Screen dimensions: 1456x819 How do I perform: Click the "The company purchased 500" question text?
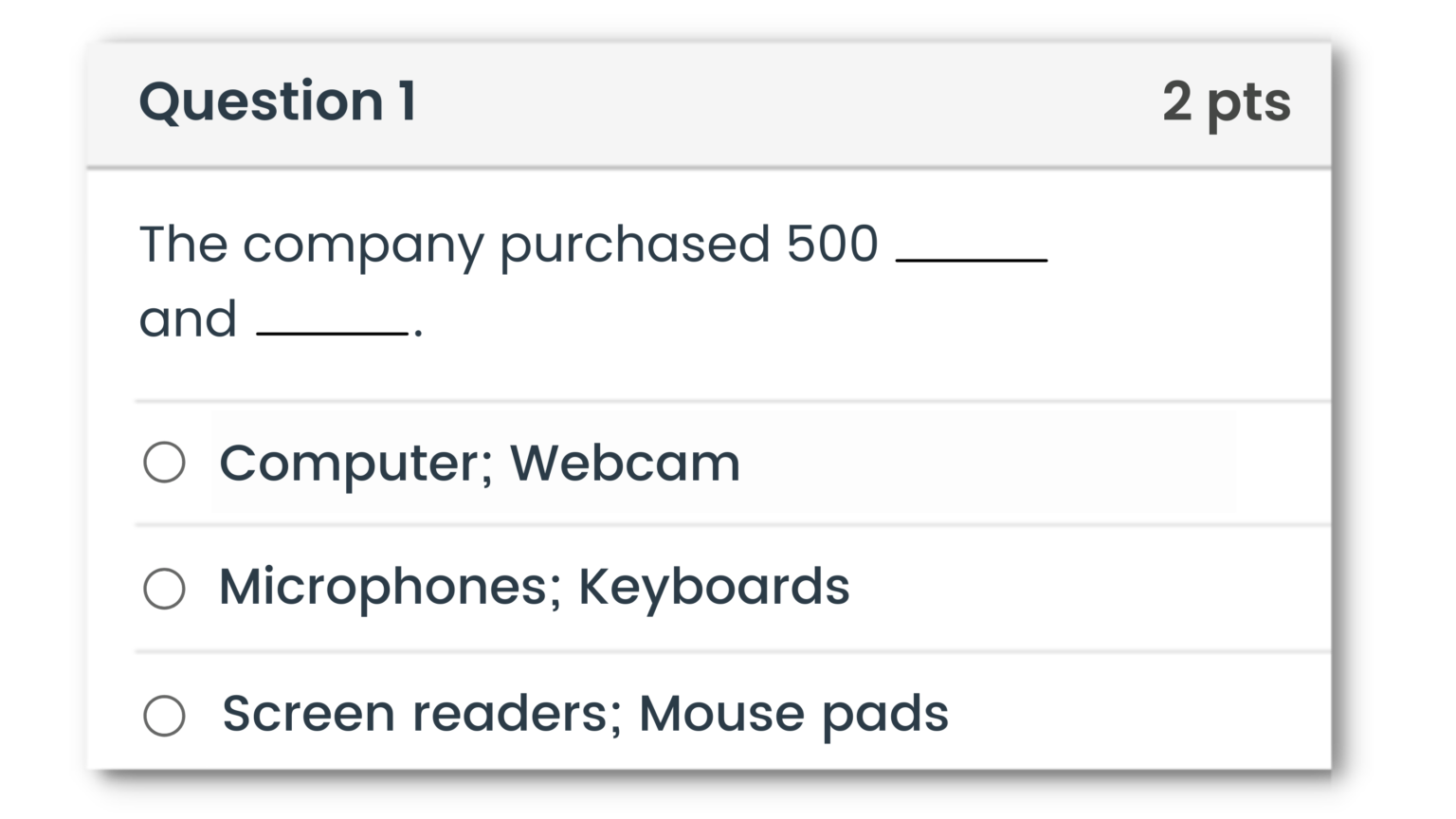coord(508,245)
